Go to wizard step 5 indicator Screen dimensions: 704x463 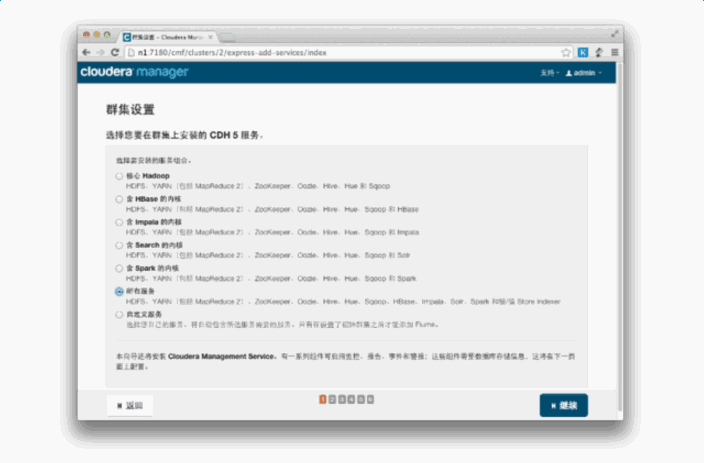tap(361, 399)
